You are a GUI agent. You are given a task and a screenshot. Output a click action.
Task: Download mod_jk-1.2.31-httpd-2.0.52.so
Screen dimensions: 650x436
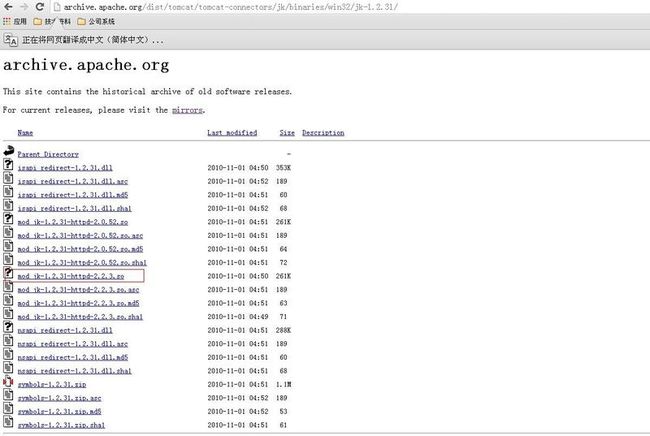[x=73, y=222]
